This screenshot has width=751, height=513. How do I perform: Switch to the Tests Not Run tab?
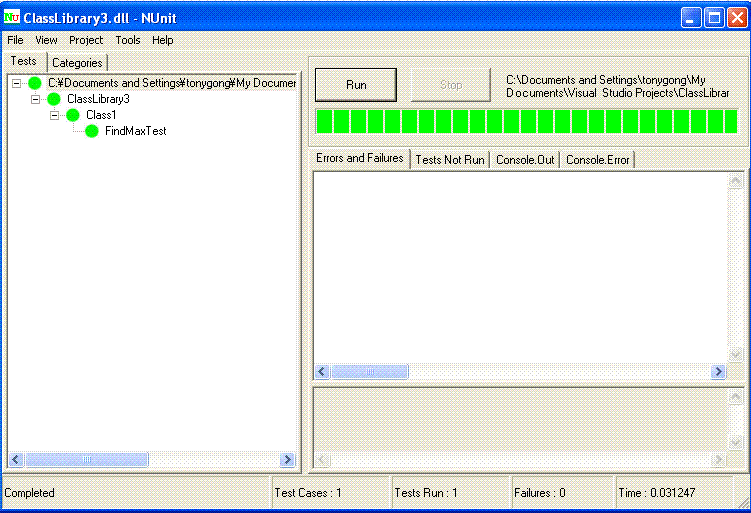click(x=450, y=160)
